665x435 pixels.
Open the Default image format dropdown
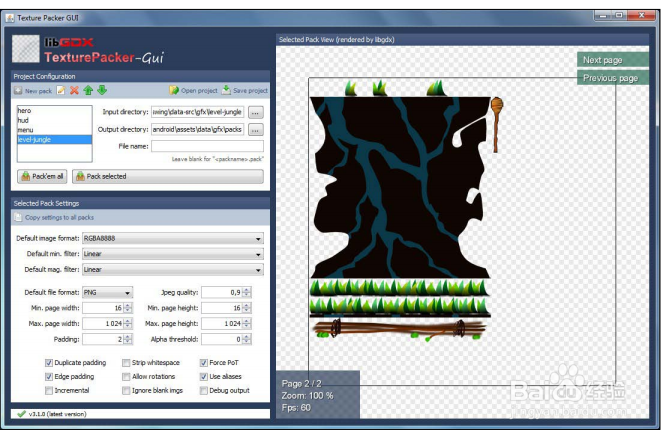click(x=173, y=239)
